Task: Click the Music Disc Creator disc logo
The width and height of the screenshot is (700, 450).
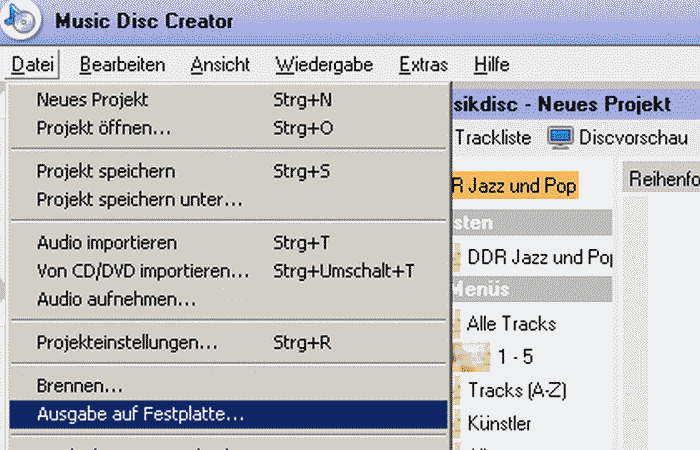Action: tap(19, 18)
